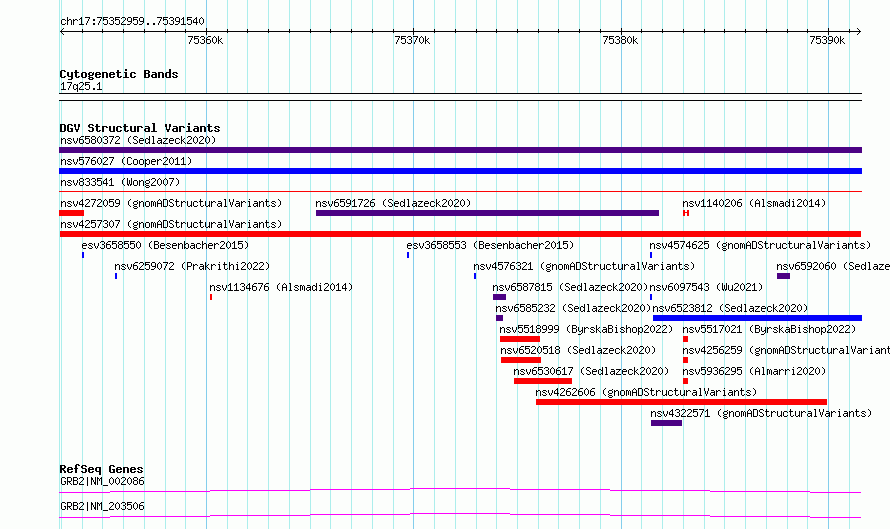890x529 pixels.
Task: Open the GRB2|NM_002086 gene label
Action: (102, 481)
